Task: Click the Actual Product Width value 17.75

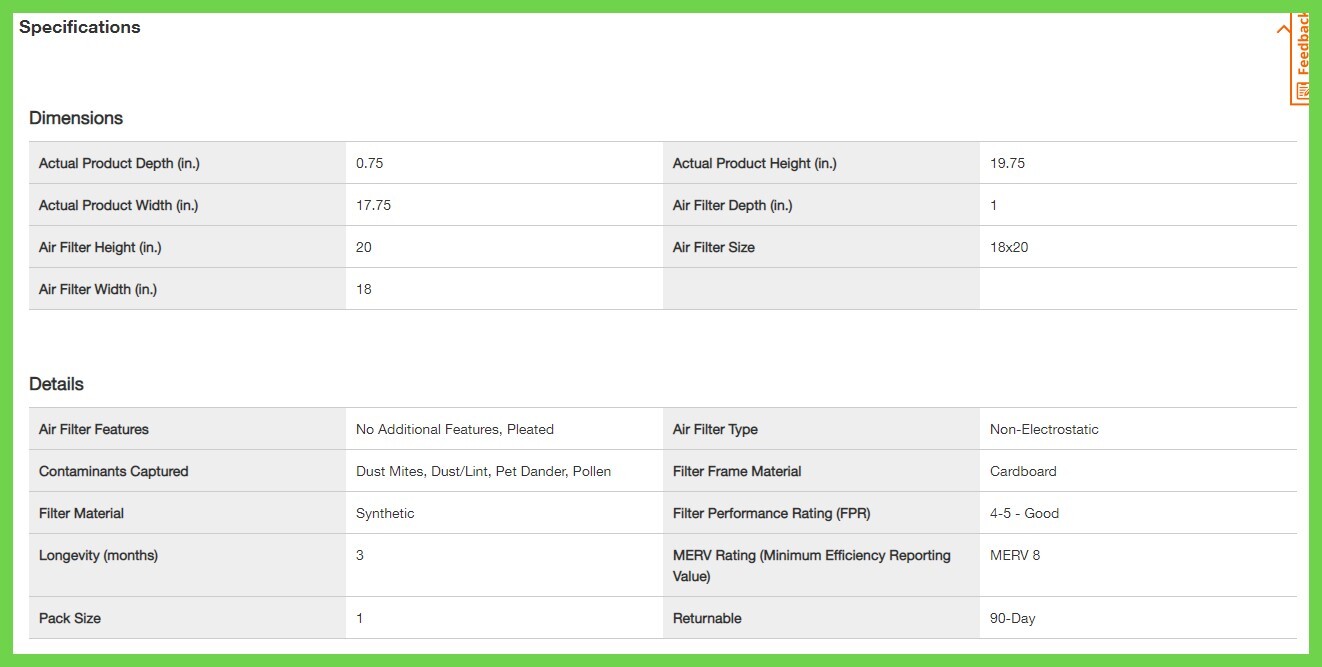Action: point(373,205)
